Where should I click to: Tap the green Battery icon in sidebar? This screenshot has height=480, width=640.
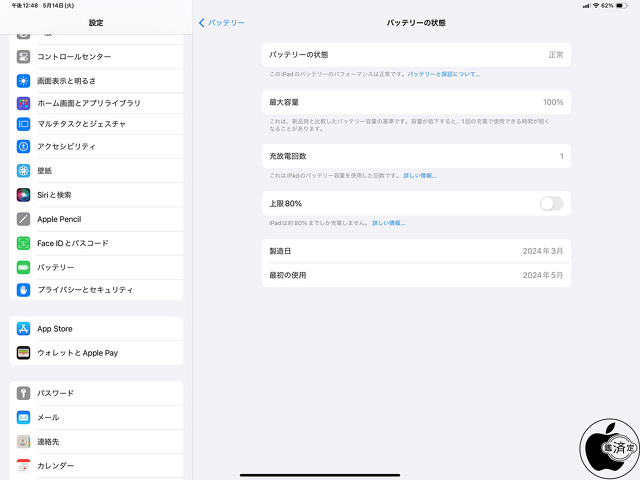click(23, 267)
